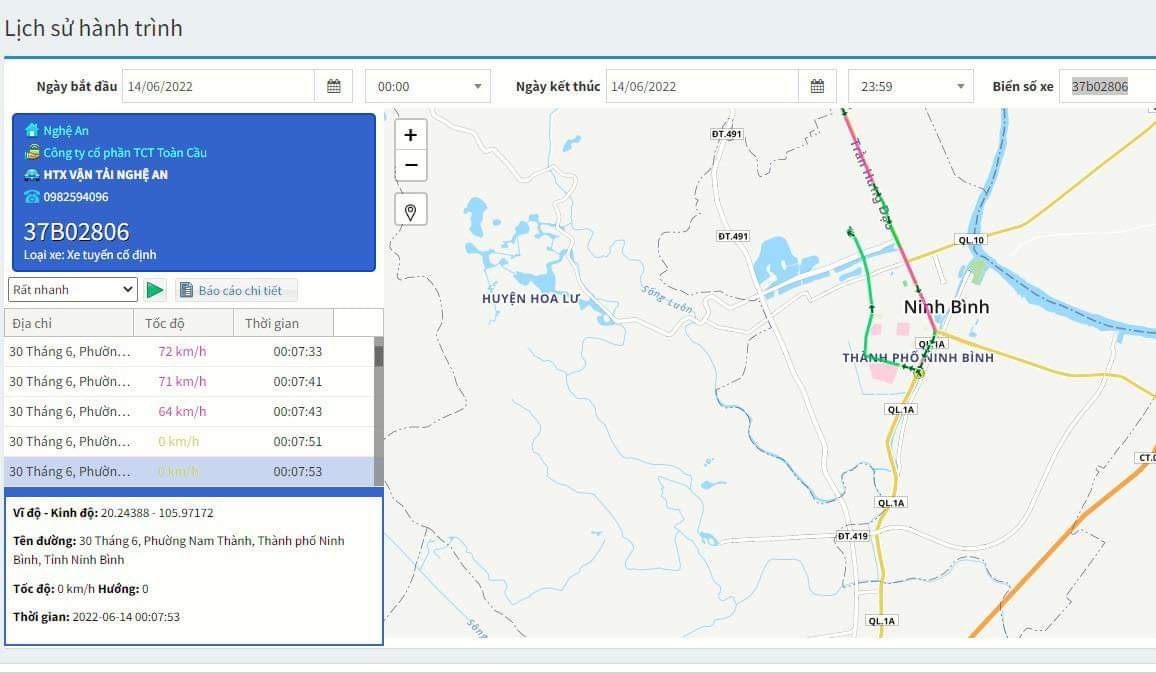Click the 72 km/h speed value
Screen dimensions: 1156x673
(x=182, y=352)
